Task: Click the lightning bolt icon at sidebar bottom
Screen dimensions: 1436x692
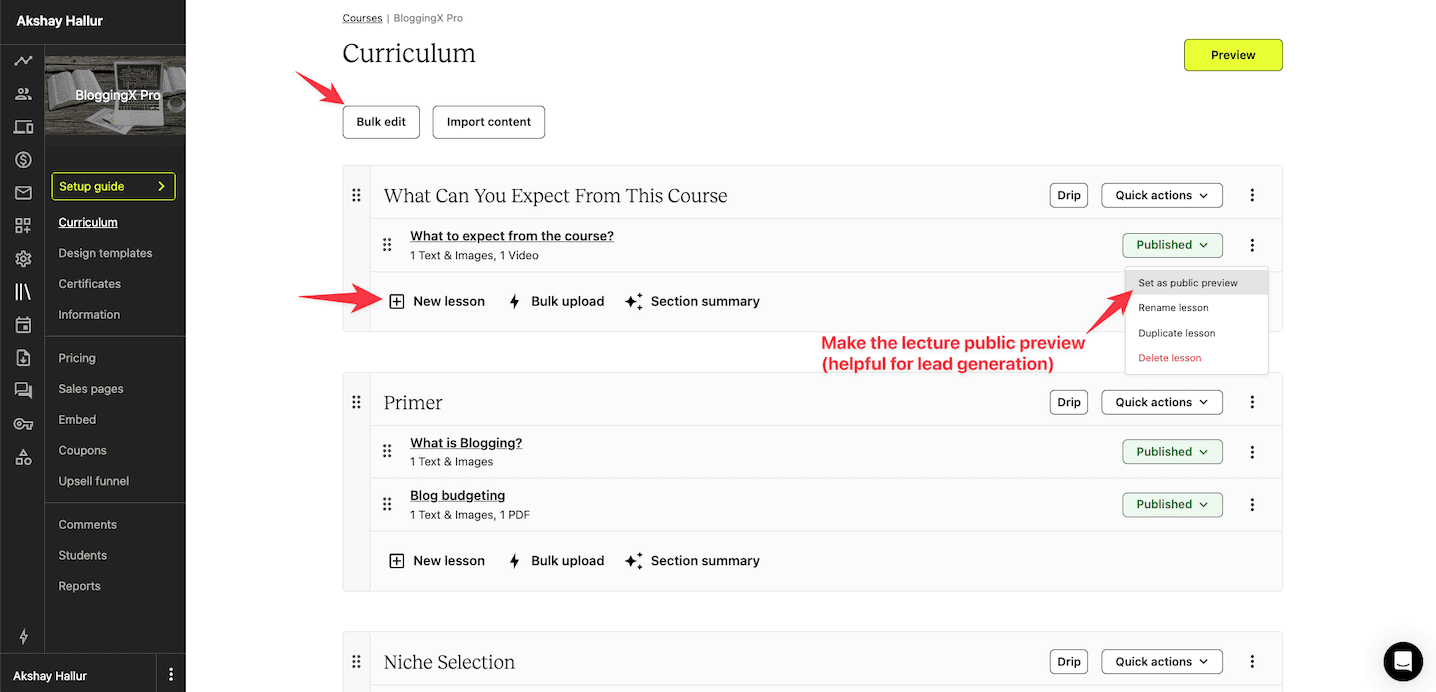Action: tap(22, 637)
